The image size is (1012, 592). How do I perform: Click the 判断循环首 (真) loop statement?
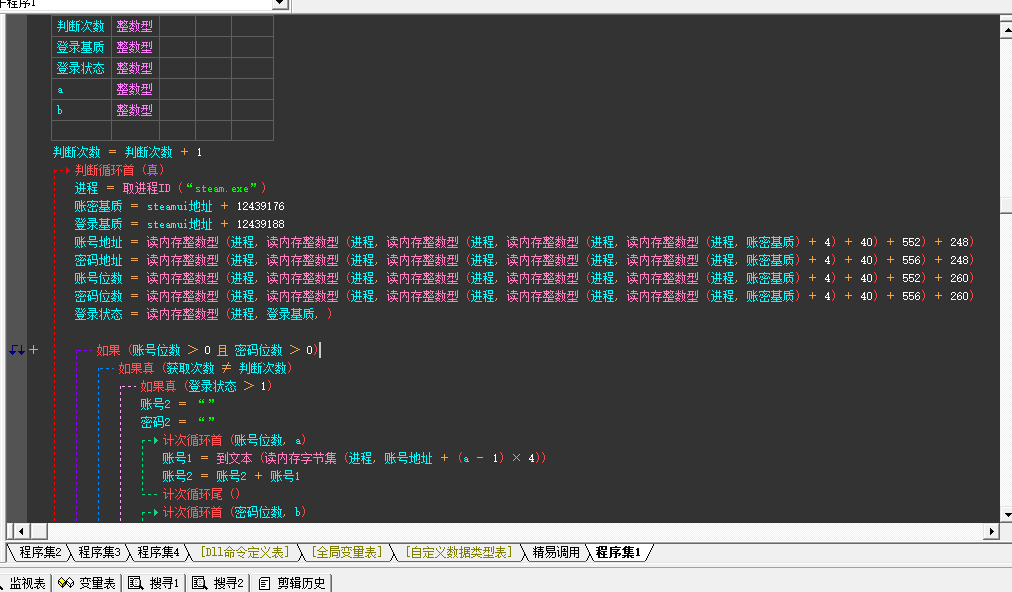coord(119,170)
